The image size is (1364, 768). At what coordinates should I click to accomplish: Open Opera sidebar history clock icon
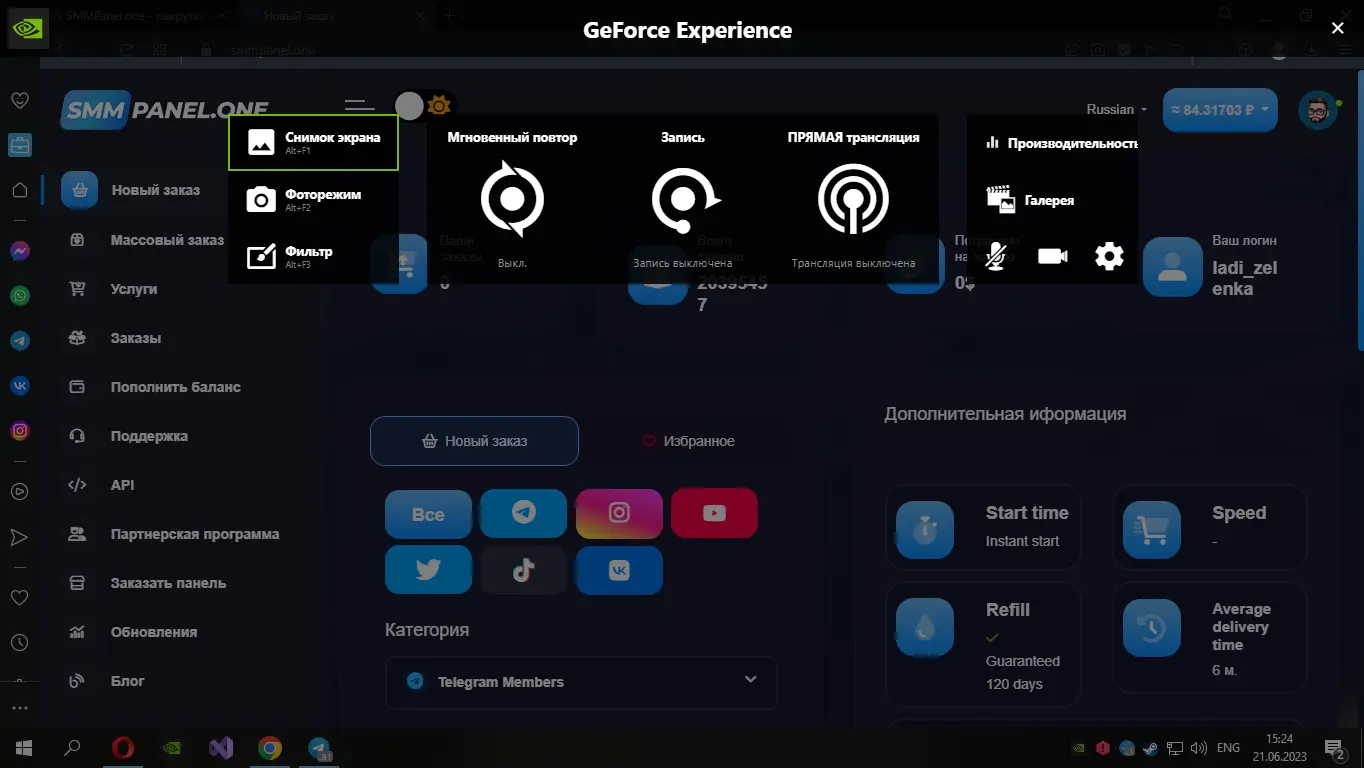coord(19,643)
